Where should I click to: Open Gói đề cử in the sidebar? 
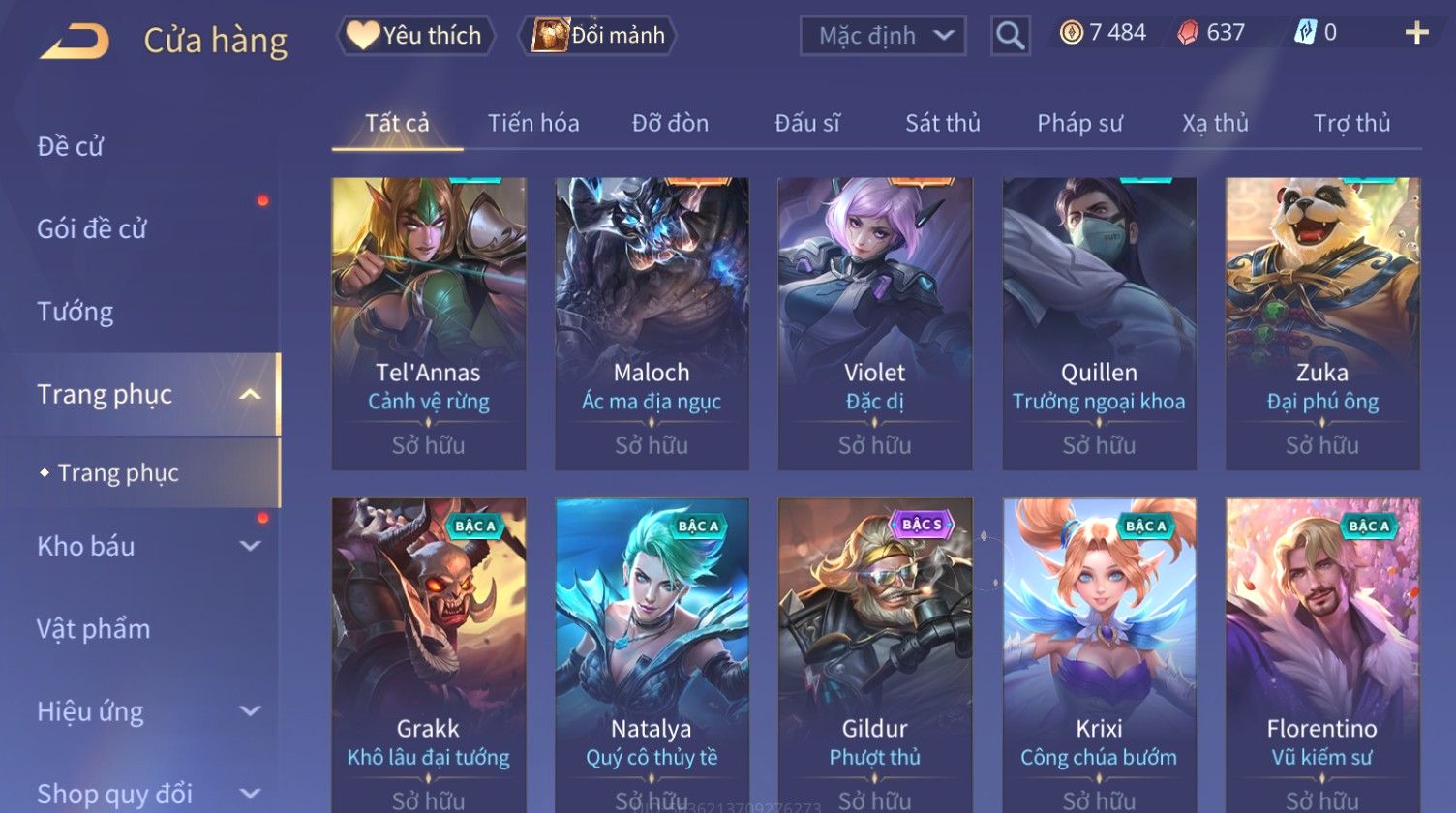(x=92, y=229)
